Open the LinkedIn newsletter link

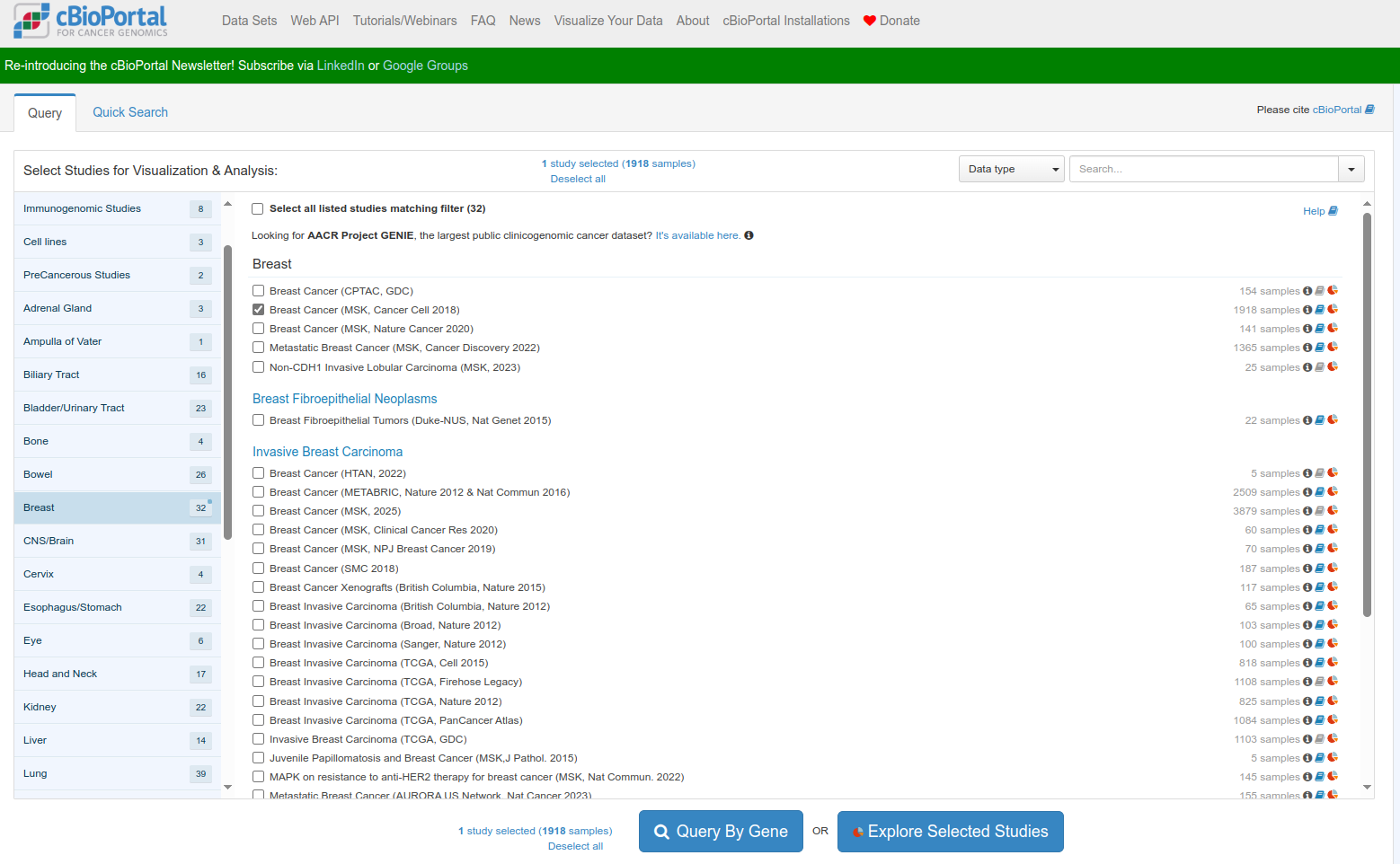[341, 66]
